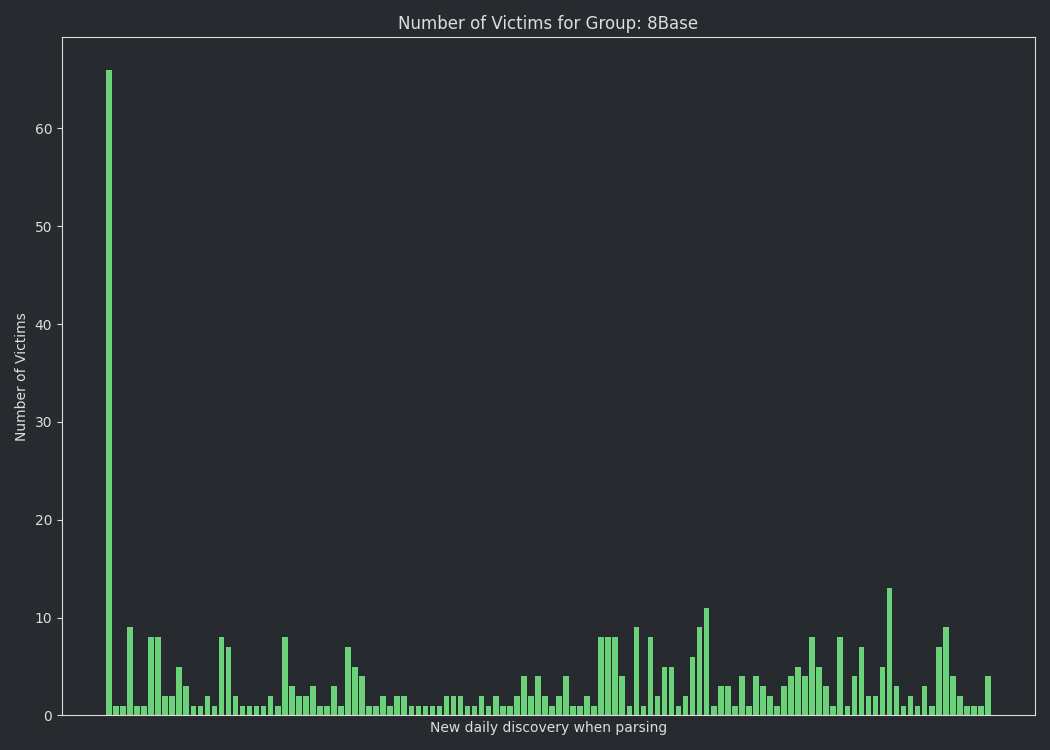Click the y-axis tick label 40
This screenshot has height=750, width=1050.
[44, 325]
